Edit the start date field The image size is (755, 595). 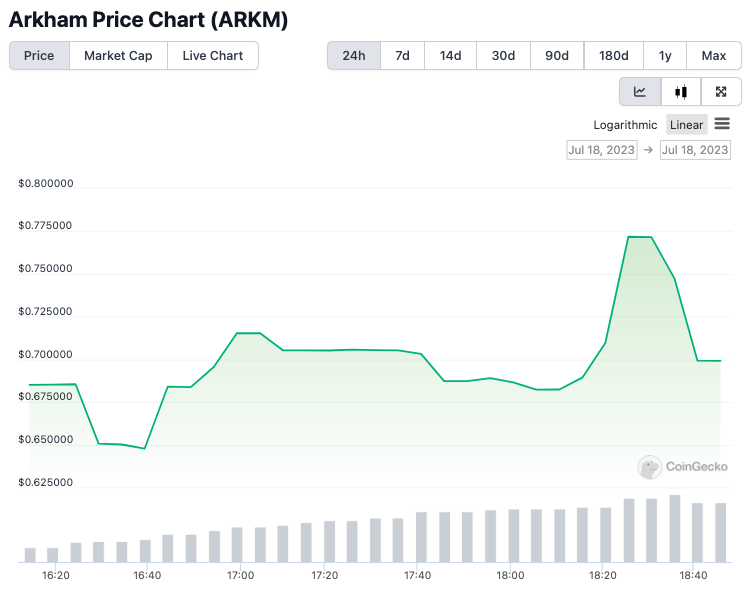(601, 150)
